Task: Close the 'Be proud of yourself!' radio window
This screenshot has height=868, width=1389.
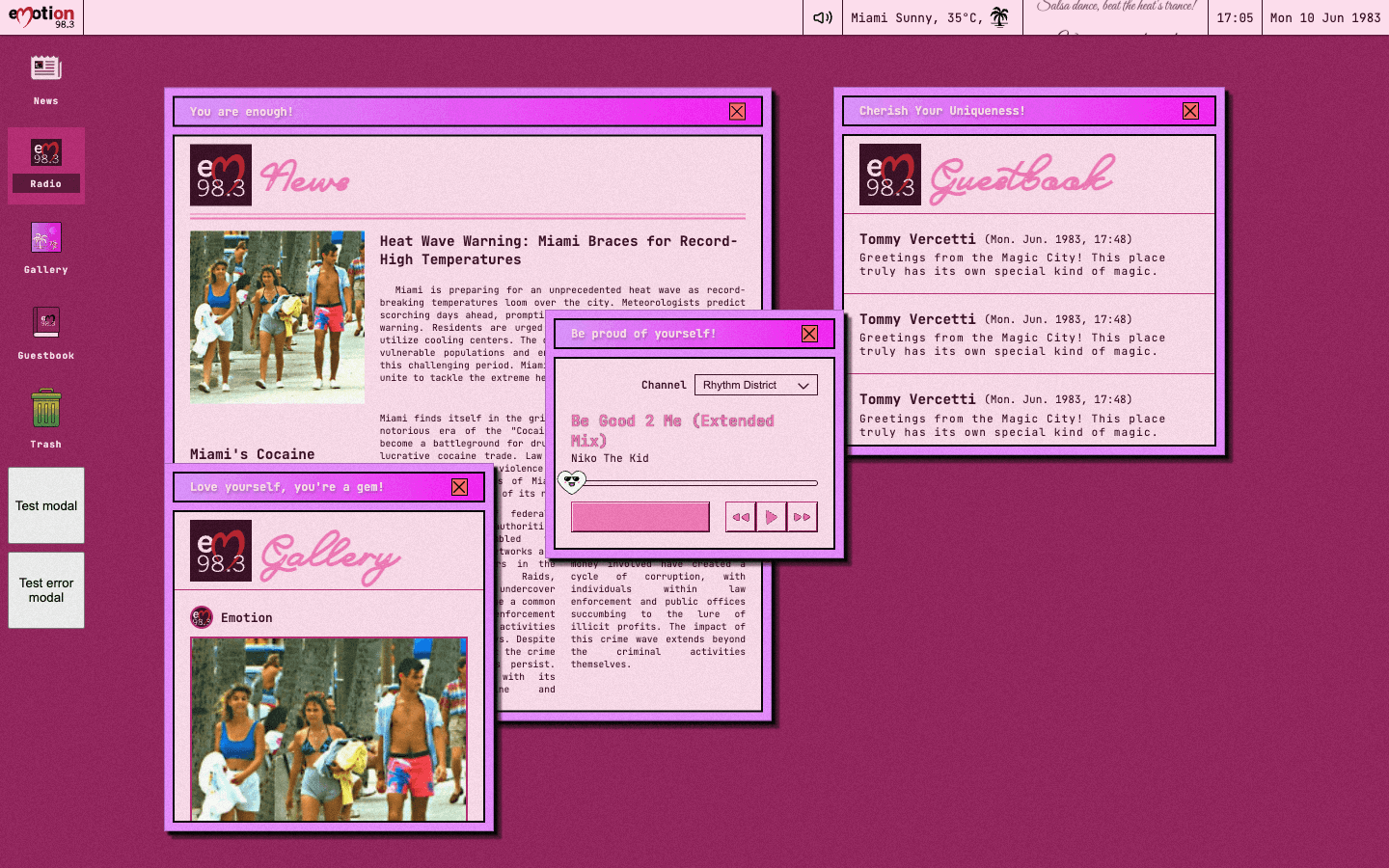Action: 809,334
